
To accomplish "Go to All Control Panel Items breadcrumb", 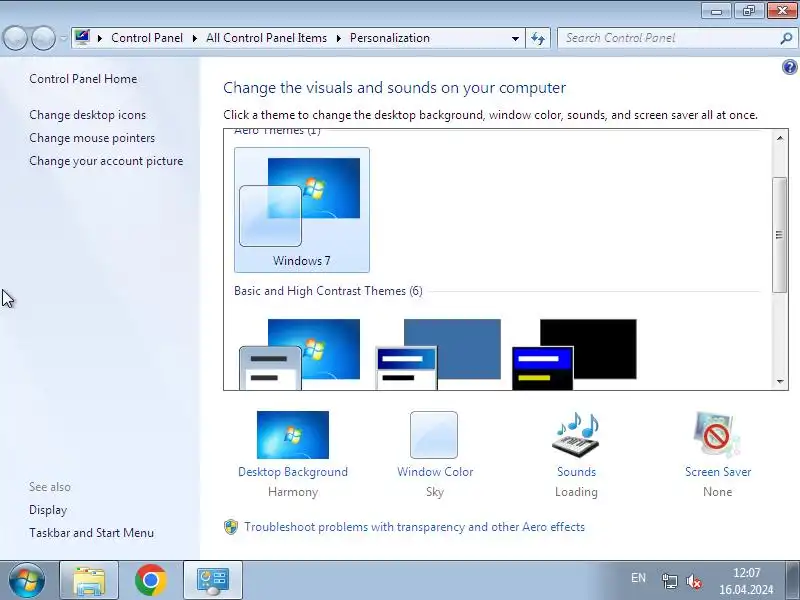I will (x=266, y=38).
